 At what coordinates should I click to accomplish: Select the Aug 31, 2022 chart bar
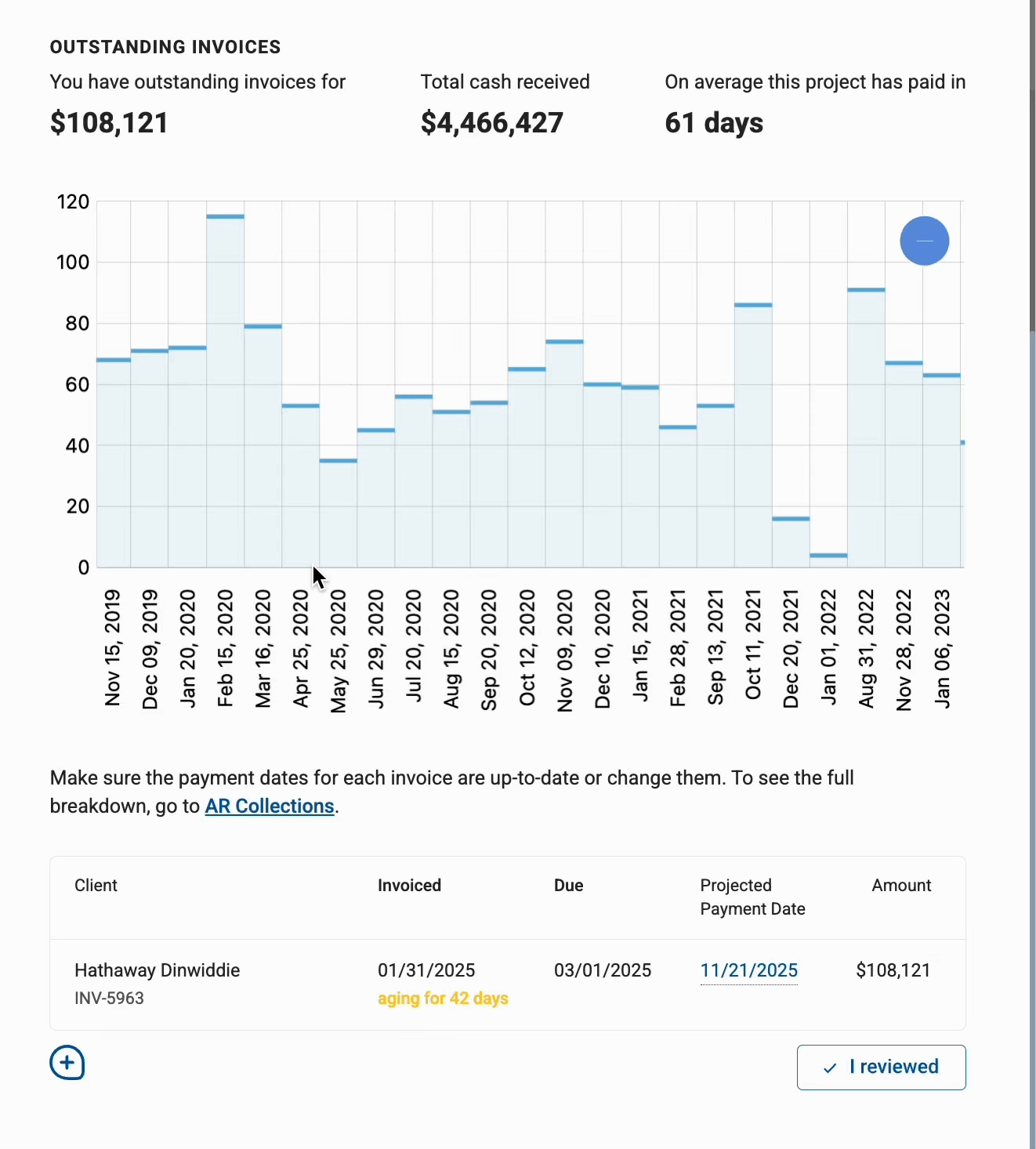point(866,428)
